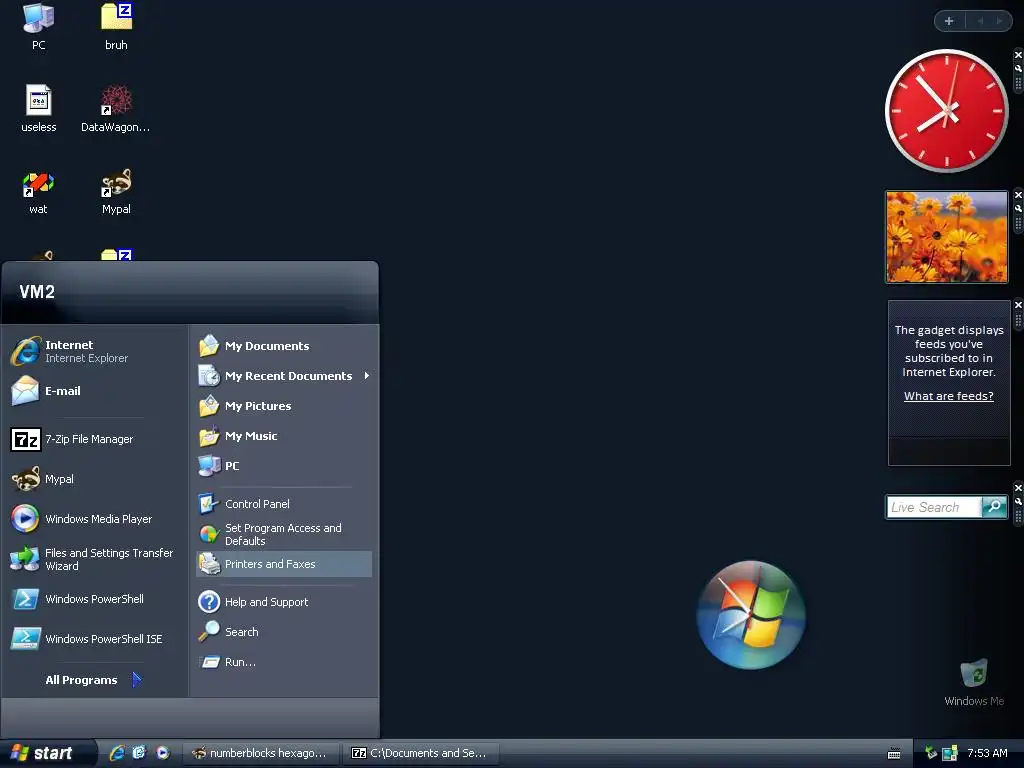
Task: Open My Music folder
Action: pyautogui.click(x=283, y=436)
